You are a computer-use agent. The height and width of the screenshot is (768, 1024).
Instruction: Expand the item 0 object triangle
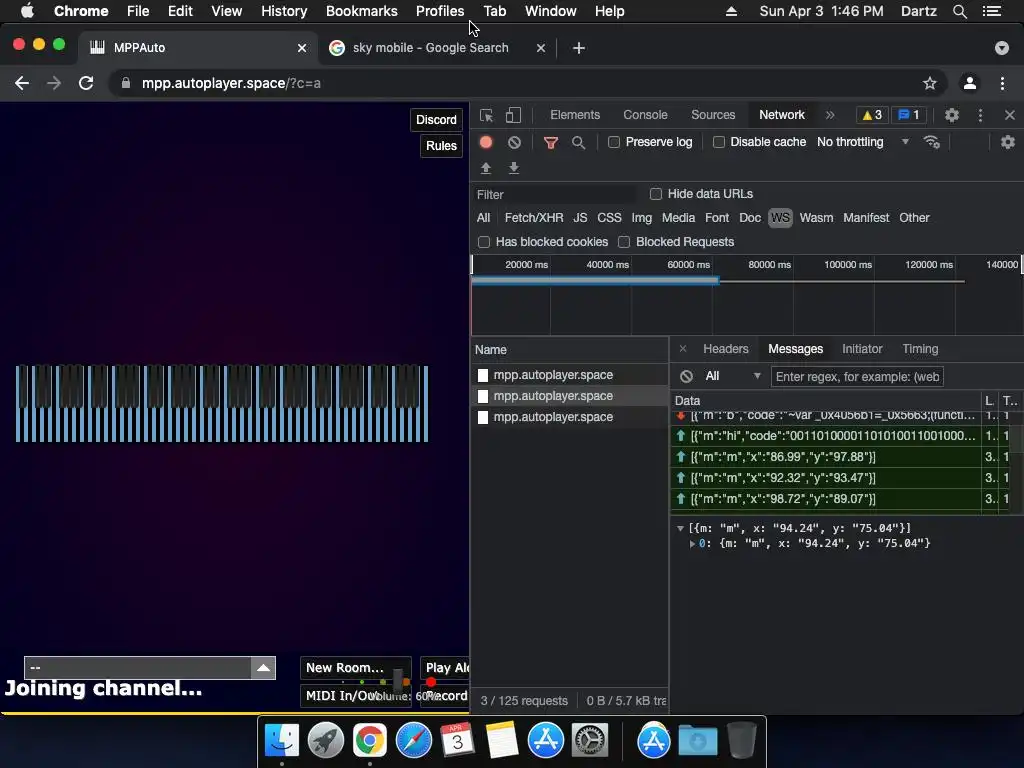coord(692,543)
